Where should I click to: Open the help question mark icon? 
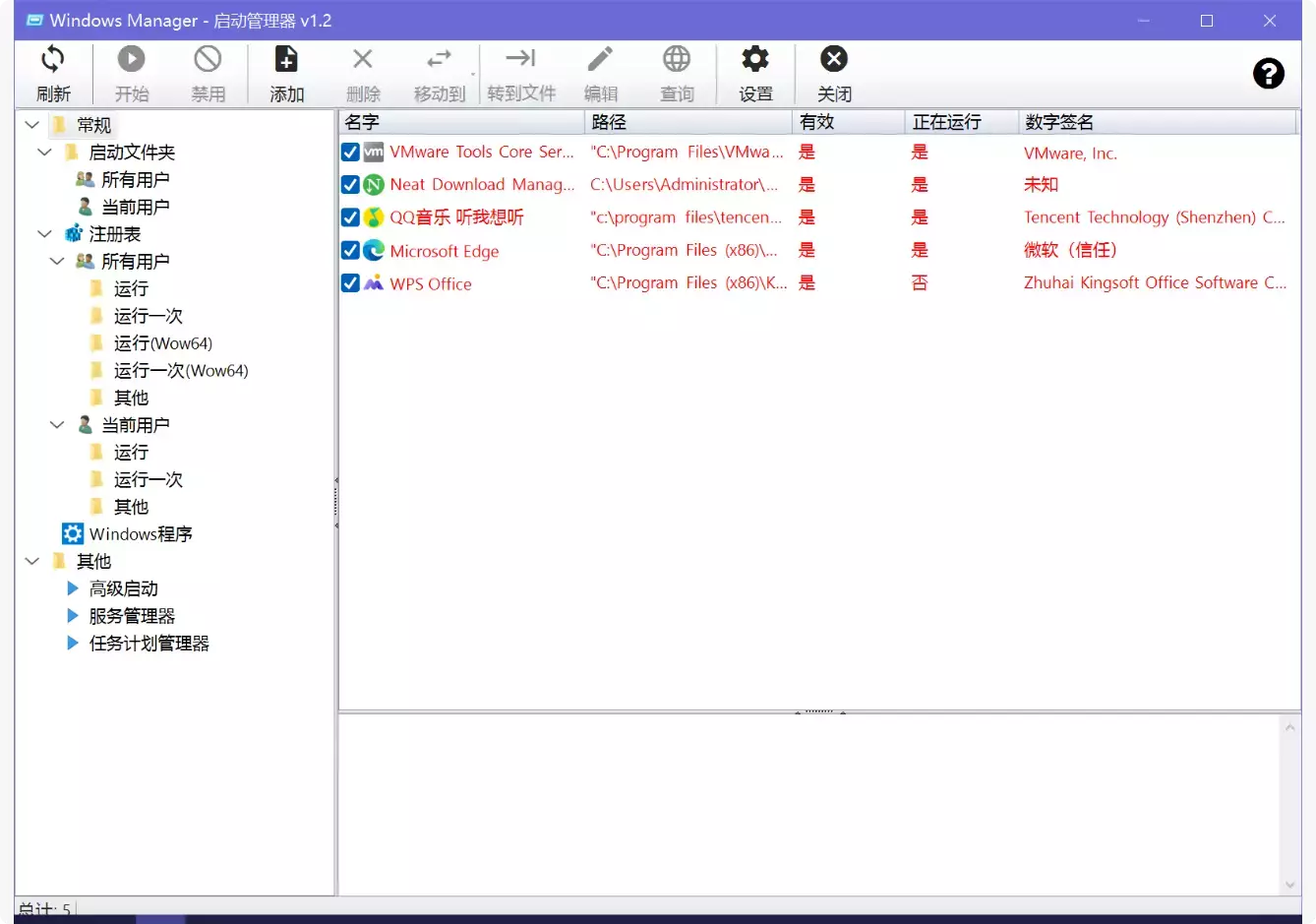[x=1268, y=73]
